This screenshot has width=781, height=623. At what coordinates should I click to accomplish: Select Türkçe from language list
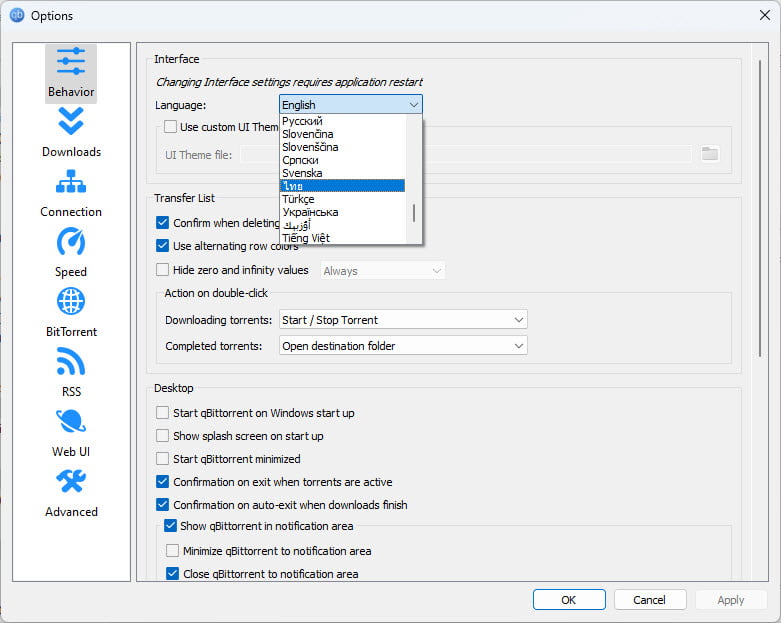pos(343,199)
